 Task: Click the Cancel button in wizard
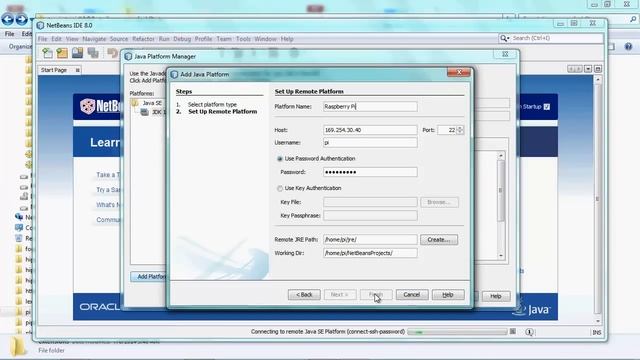point(412,295)
